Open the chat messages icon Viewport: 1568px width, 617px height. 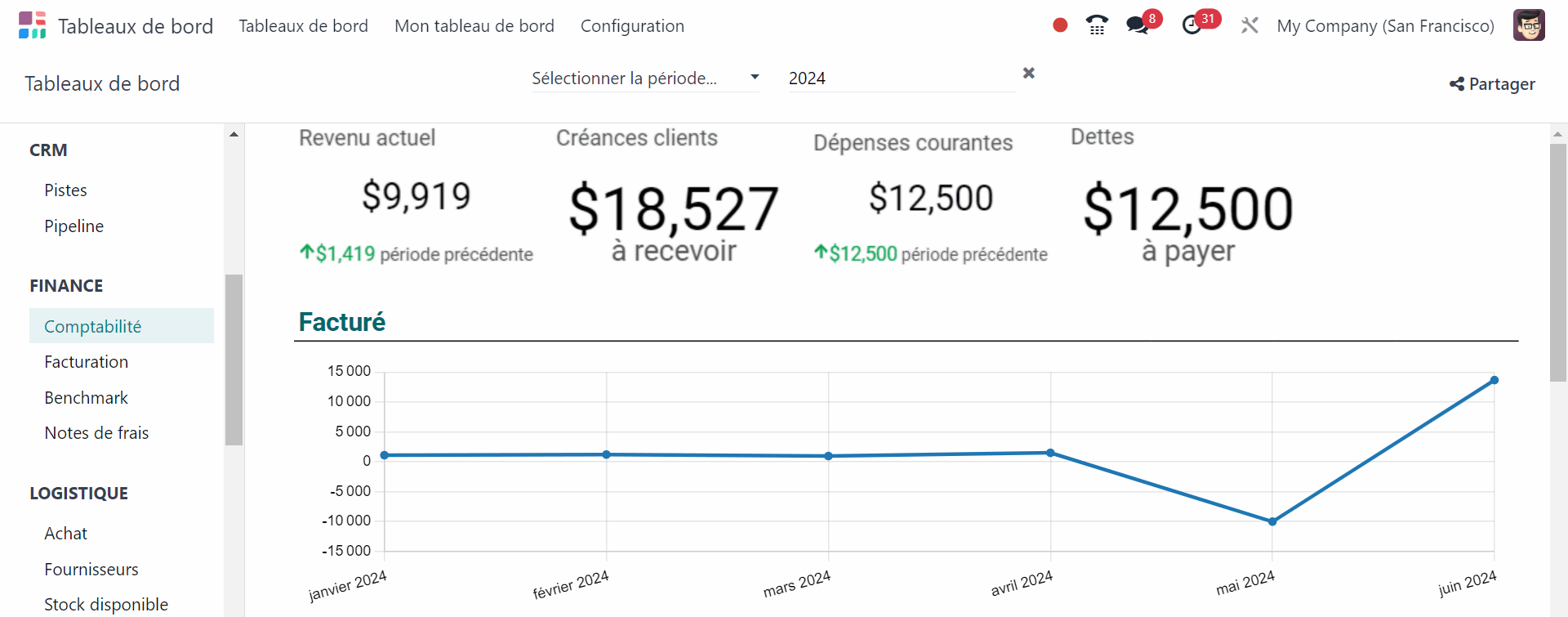[x=1137, y=25]
